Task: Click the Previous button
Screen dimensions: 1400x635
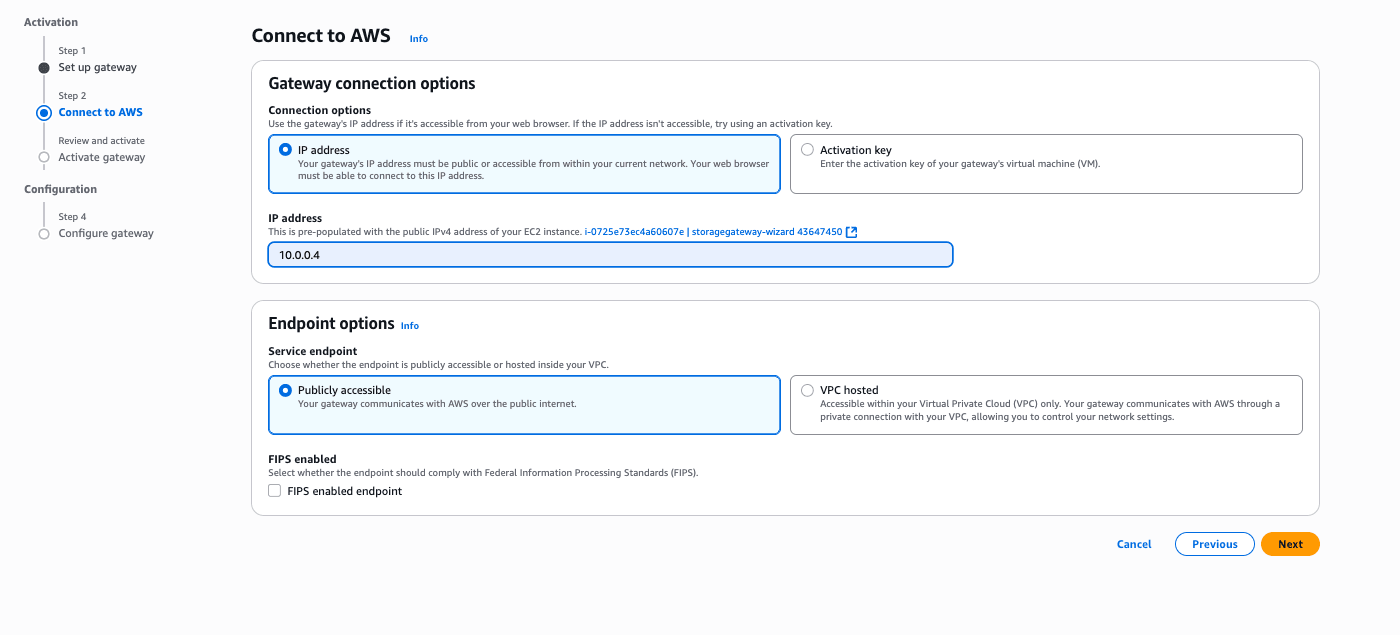Action: 1214,544
